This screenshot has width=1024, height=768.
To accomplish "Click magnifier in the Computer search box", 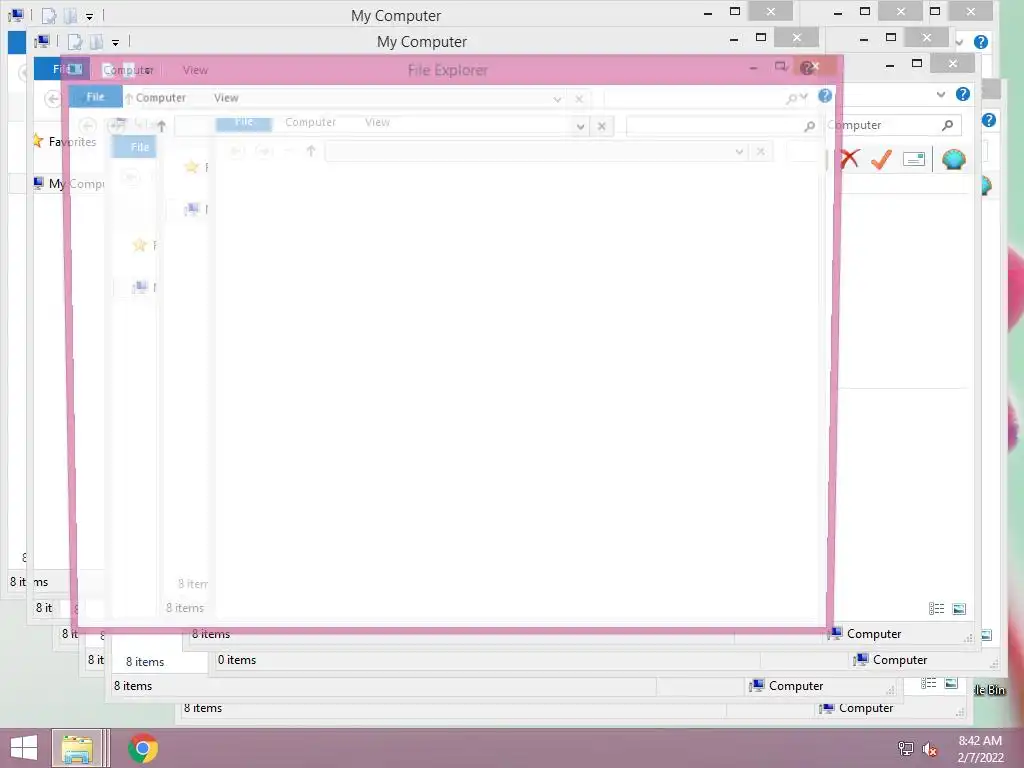I will click(x=948, y=125).
